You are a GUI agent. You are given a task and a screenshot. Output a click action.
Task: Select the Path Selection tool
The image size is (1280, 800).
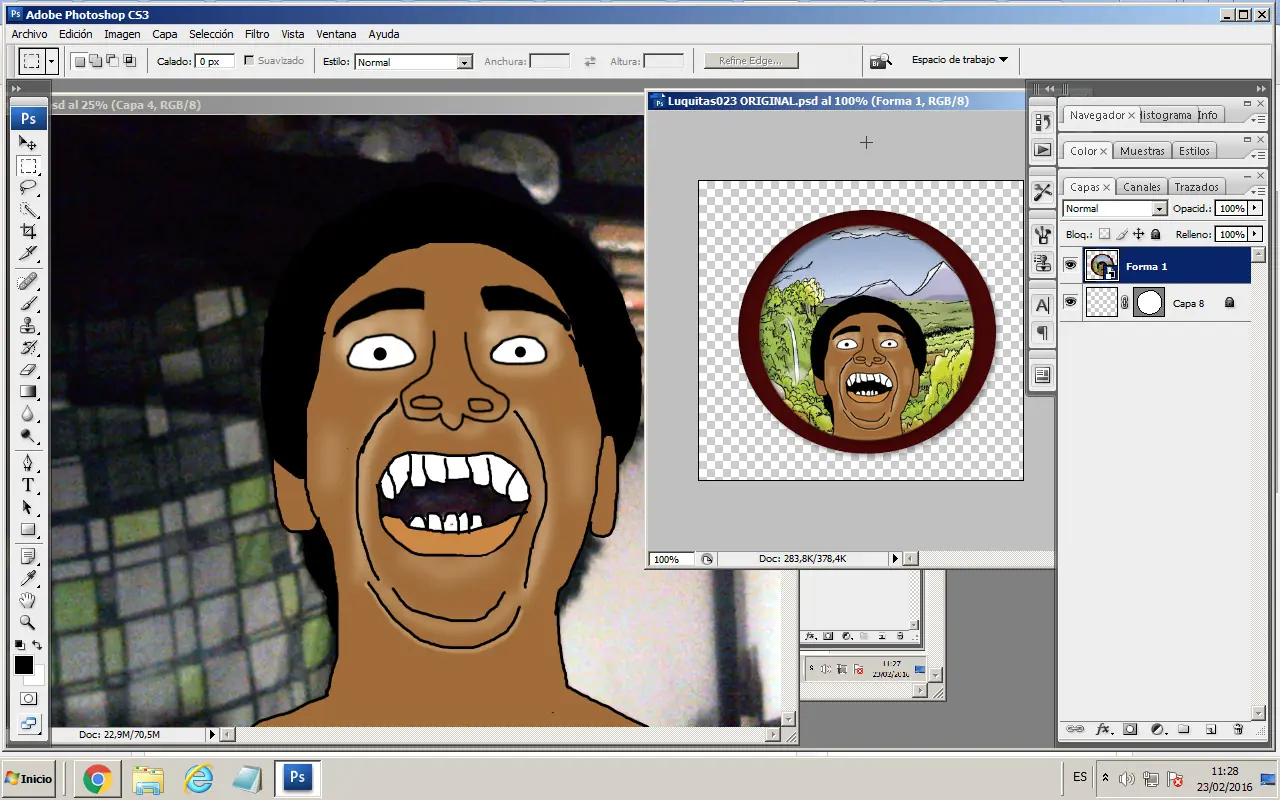pyautogui.click(x=28, y=507)
